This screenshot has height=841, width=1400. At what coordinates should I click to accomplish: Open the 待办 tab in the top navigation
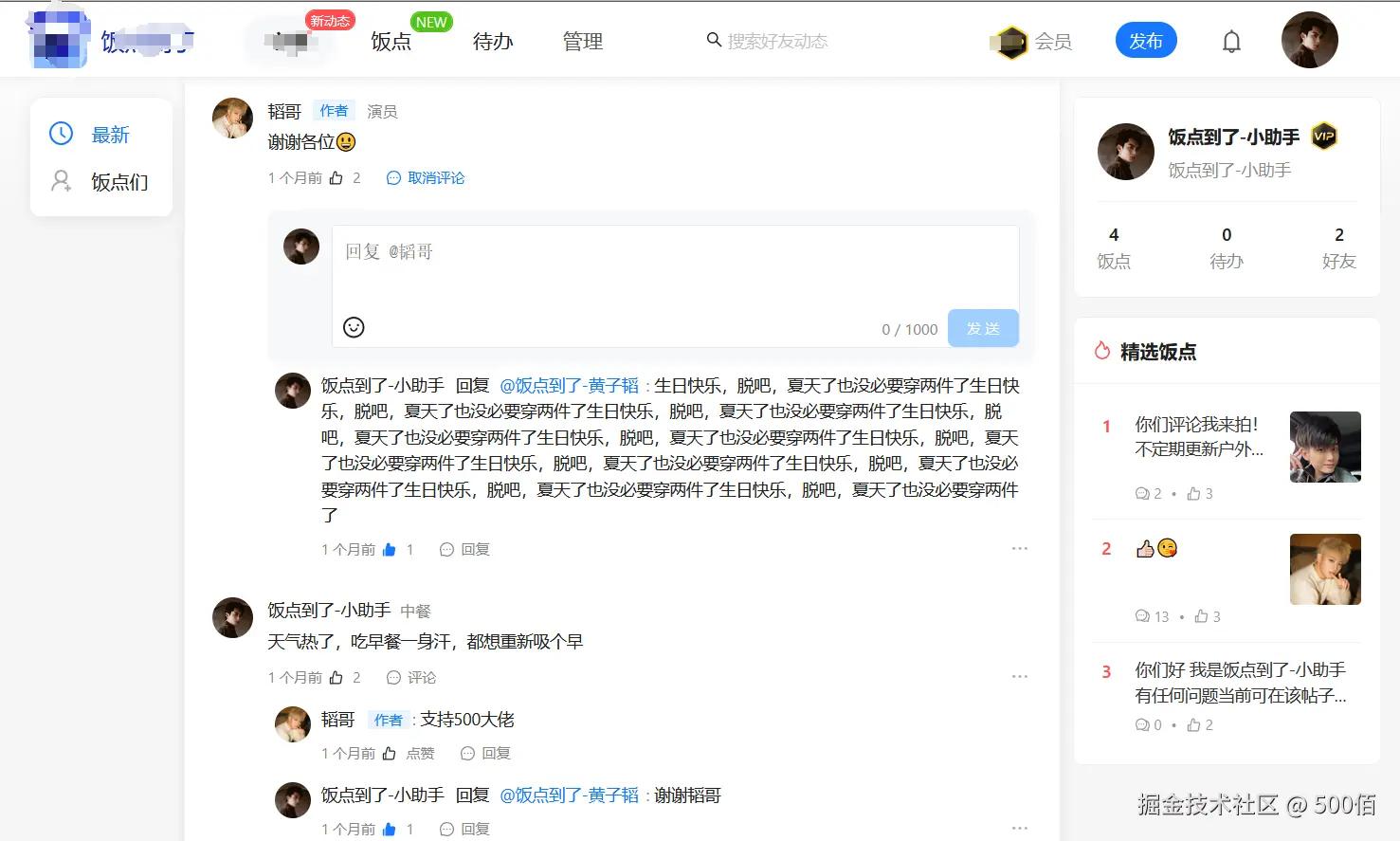click(x=492, y=41)
